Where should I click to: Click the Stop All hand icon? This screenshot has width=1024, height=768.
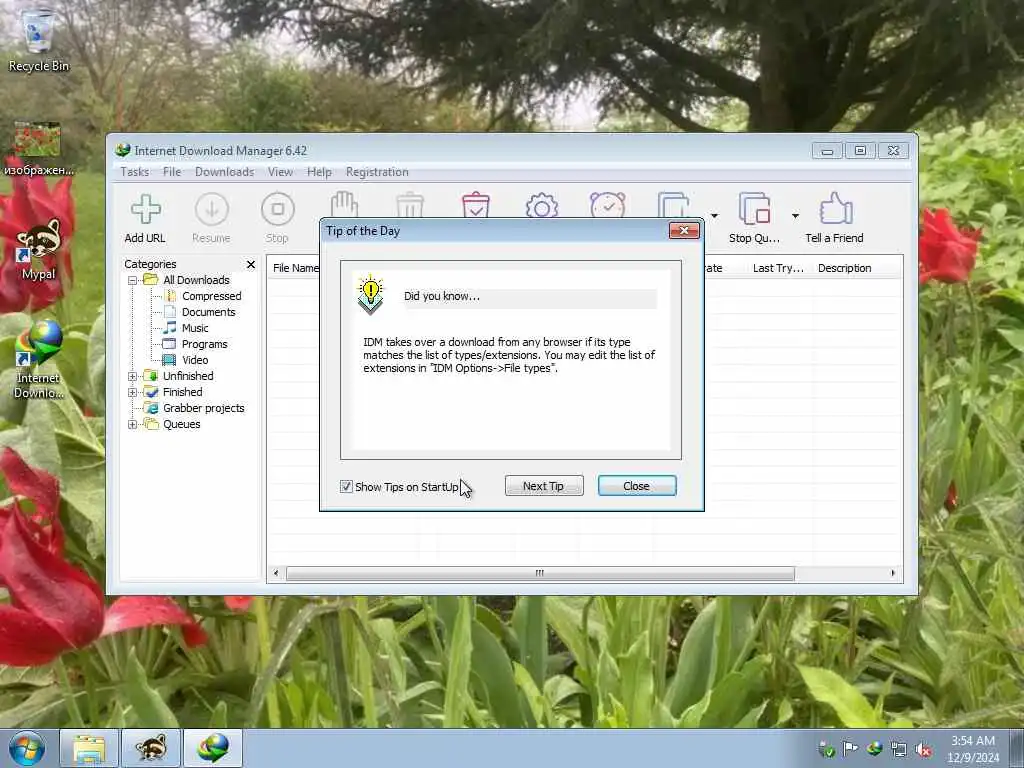pos(344,204)
